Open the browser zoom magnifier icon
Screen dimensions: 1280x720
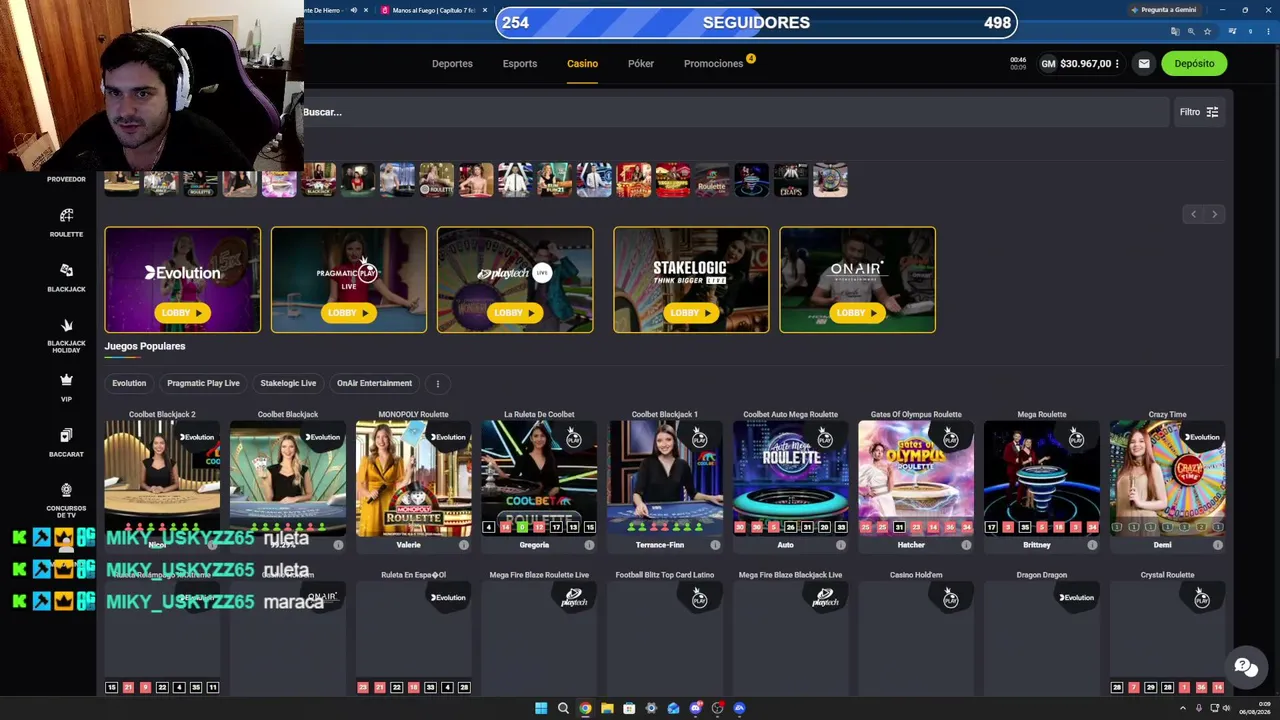pyautogui.click(x=1191, y=32)
